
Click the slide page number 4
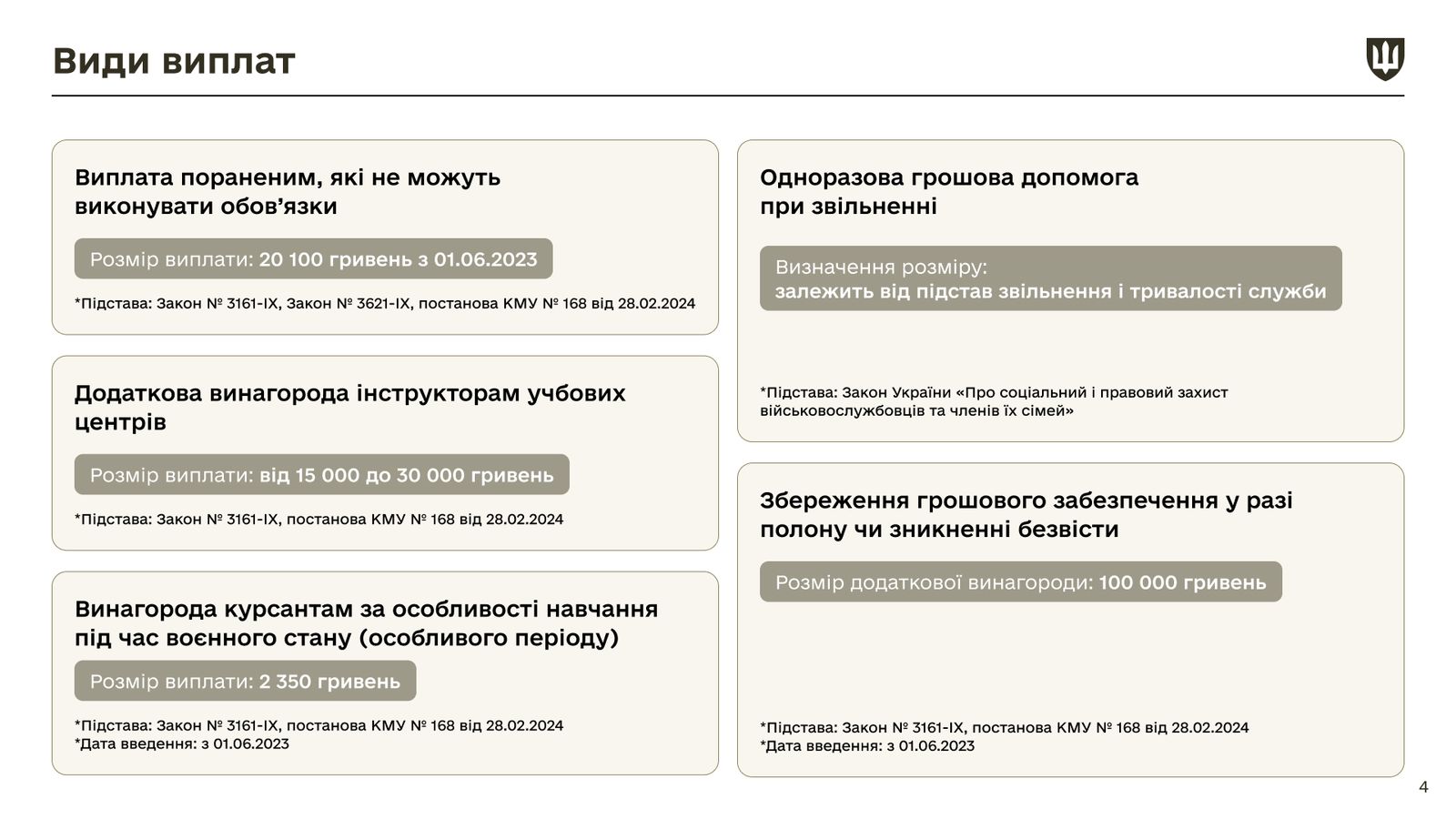[1423, 787]
